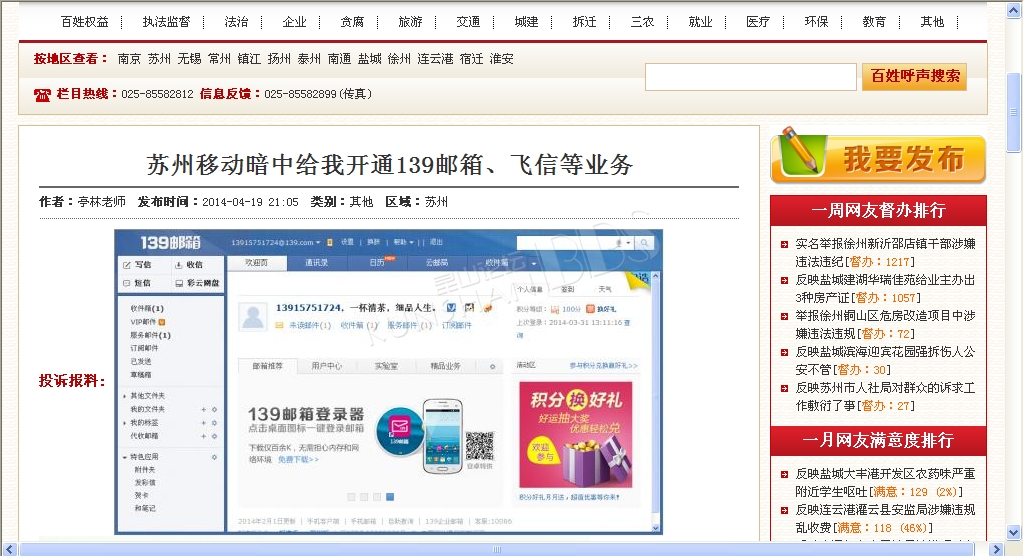This screenshot has width=1024, height=556.
Task: Filter by region 苏州 in region row
Action: point(159,59)
